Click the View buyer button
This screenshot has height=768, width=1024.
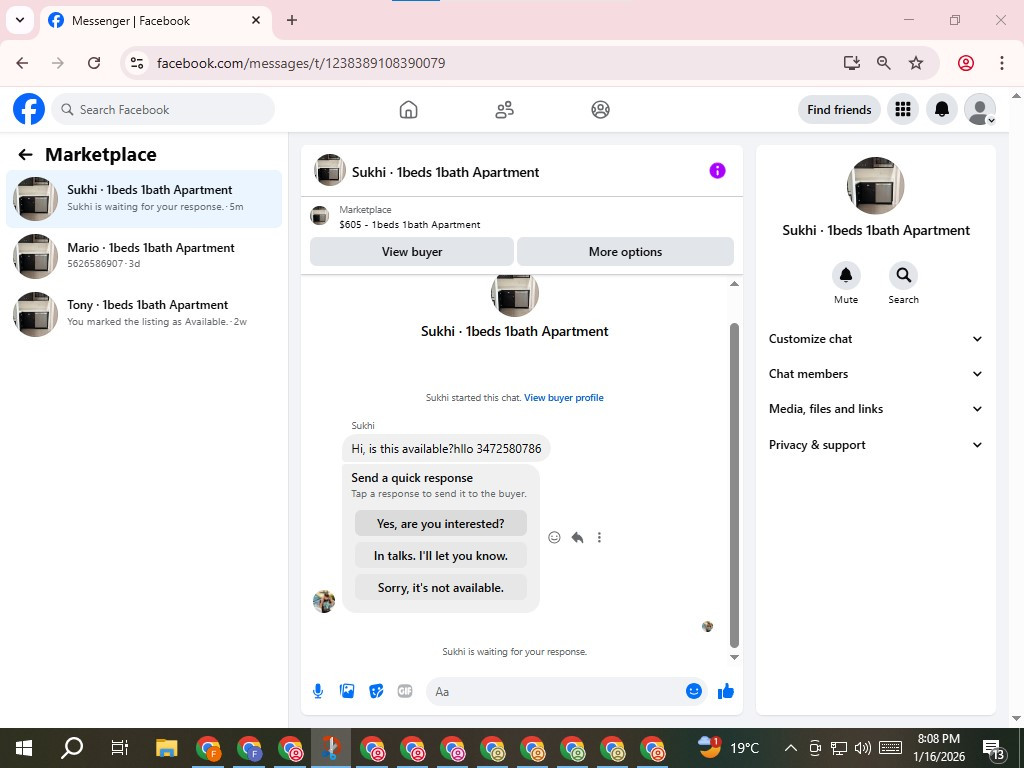pos(412,251)
